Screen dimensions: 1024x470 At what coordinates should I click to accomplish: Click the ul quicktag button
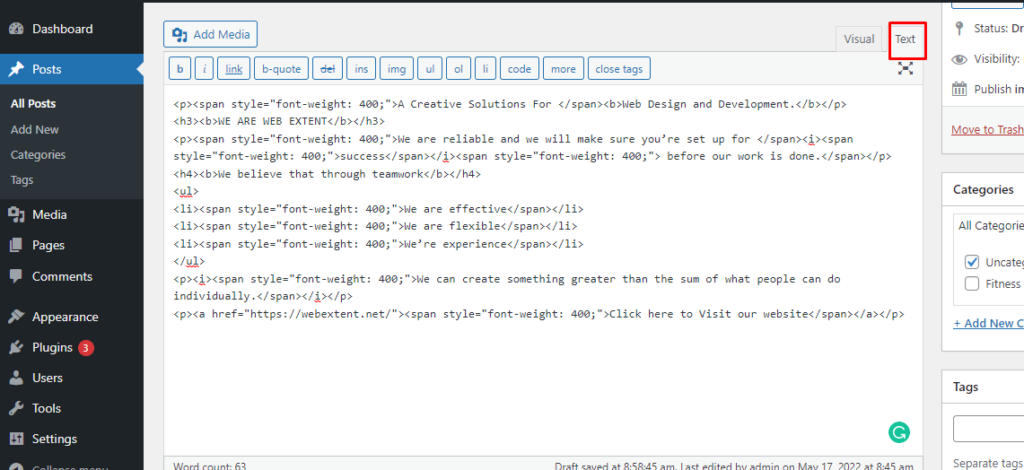(430, 69)
